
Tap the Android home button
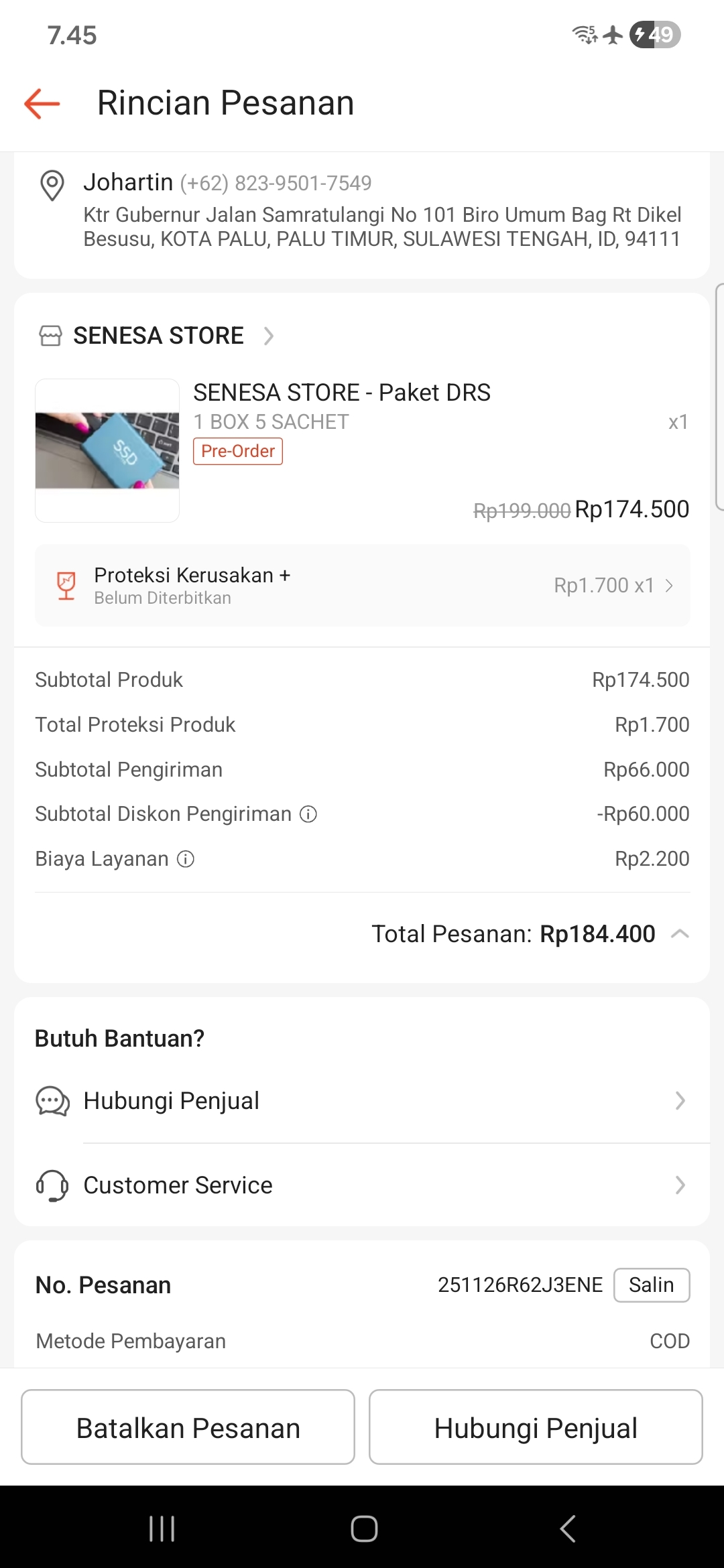(364, 1528)
